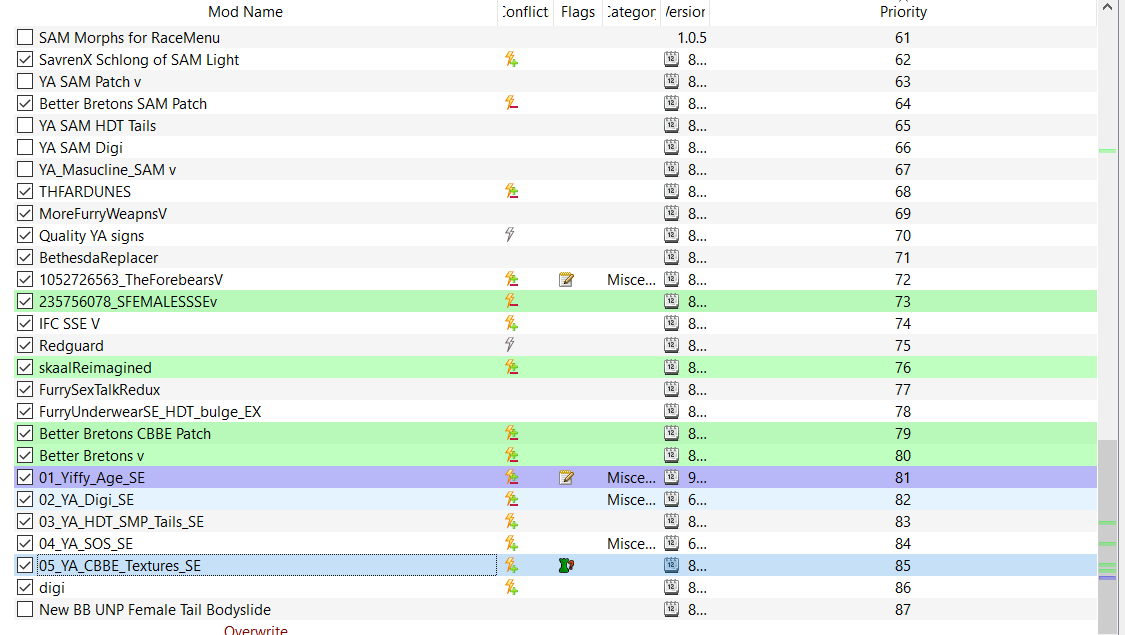The height and width of the screenshot is (635, 1125).
Task: Sort by Version column header
Action: point(685,11)
